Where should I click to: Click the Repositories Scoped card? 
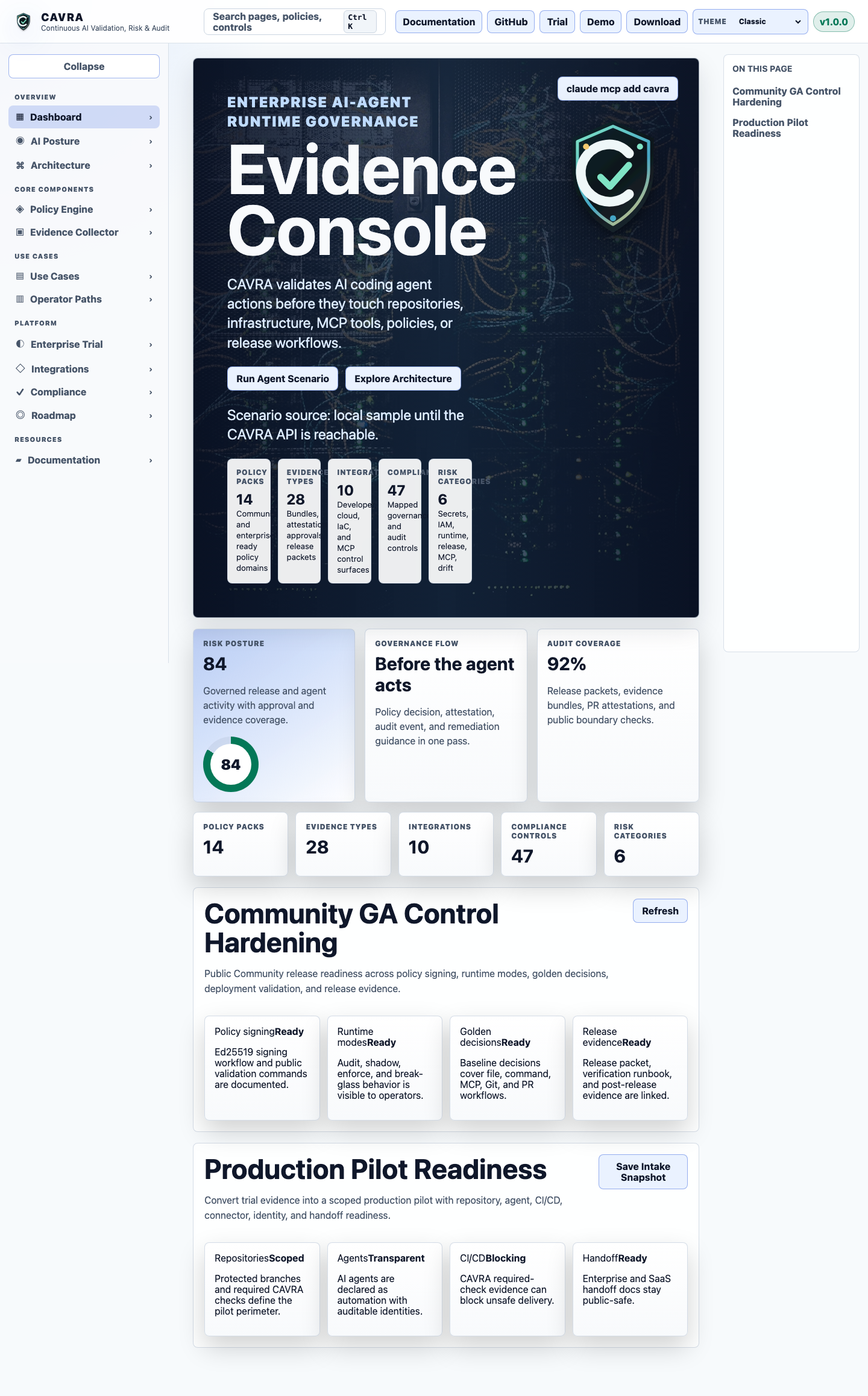coord(262,1289)
